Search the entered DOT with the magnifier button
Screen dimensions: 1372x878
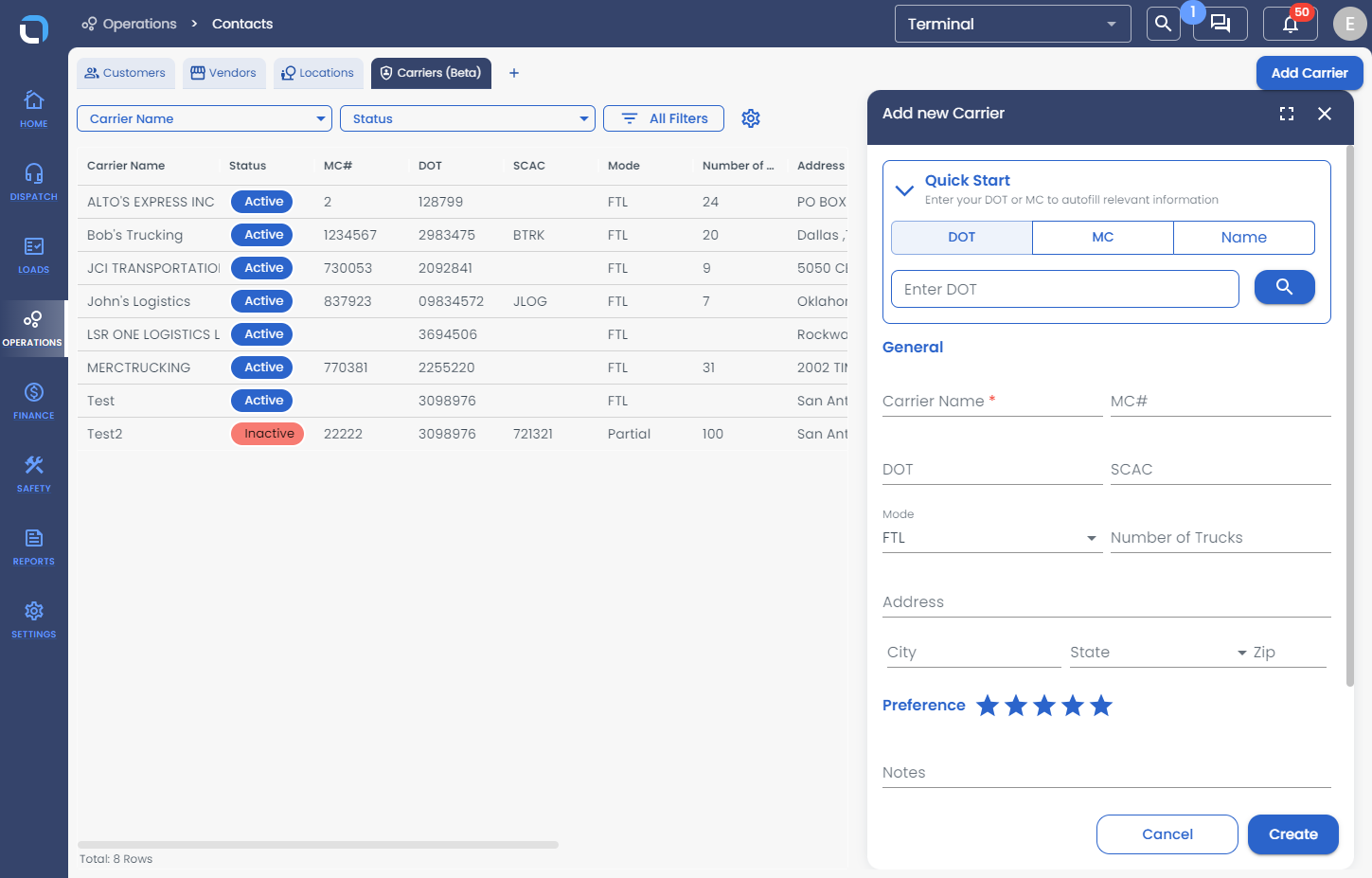click(x=1284, y=287)
